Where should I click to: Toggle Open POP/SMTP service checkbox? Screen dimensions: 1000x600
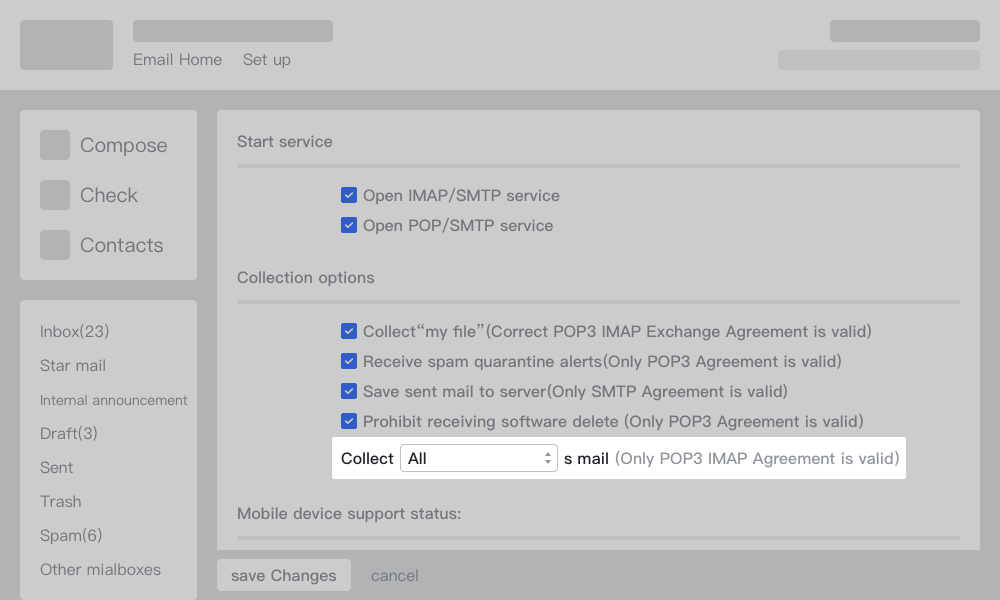pos(349,226)
